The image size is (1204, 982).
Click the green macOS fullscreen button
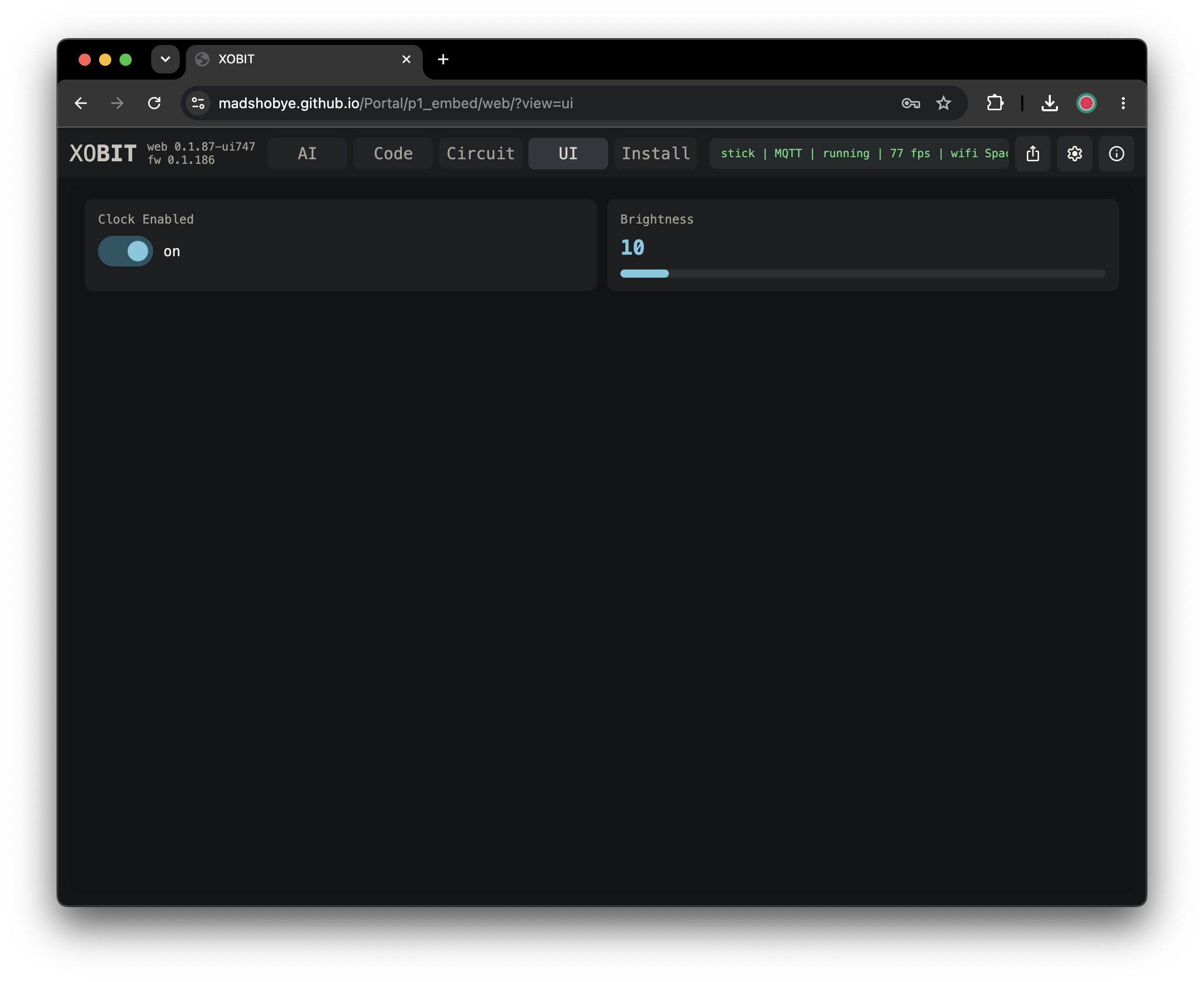click(x=126, y=59)
